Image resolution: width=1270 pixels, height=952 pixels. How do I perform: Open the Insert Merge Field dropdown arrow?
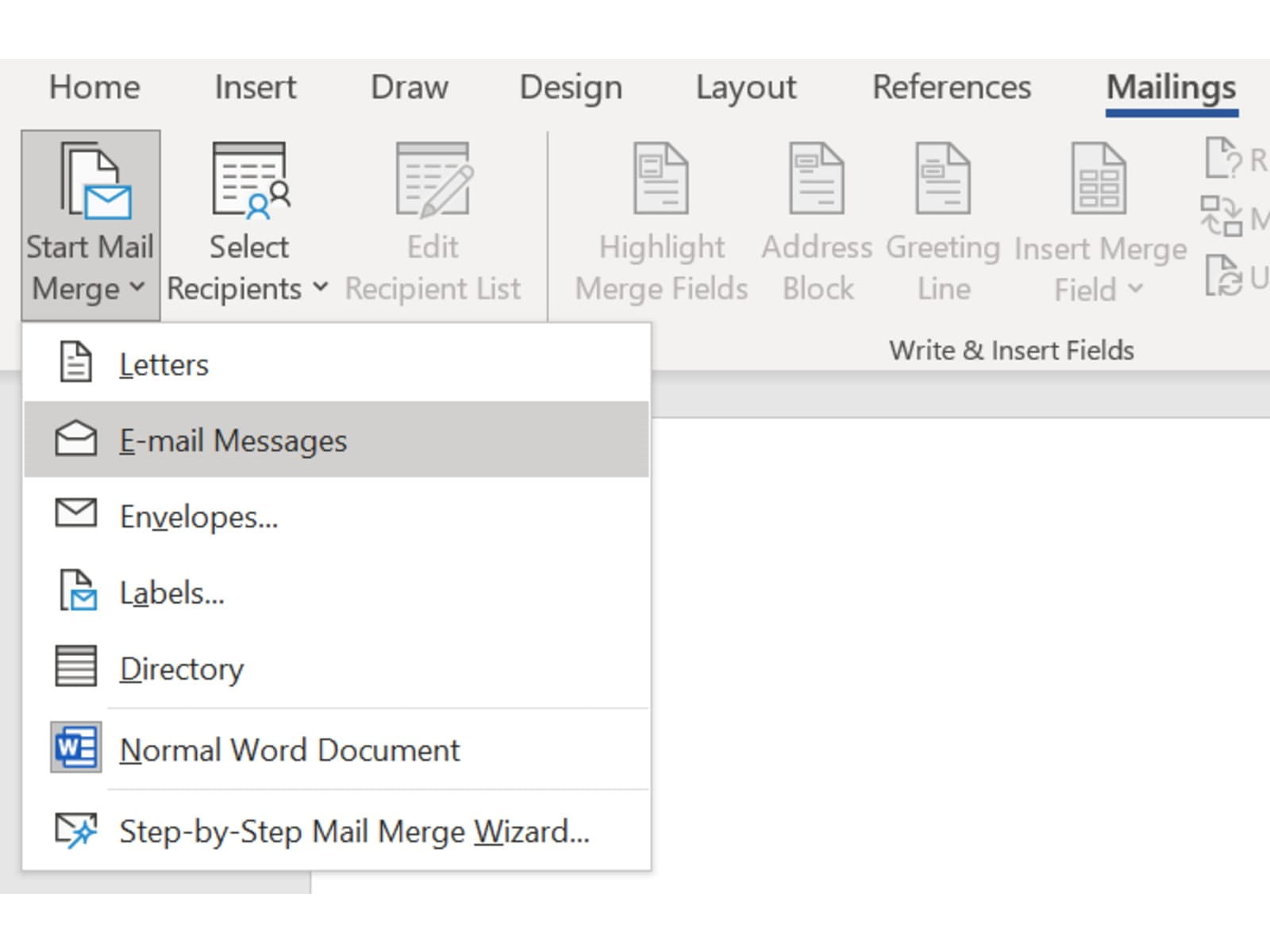tap(1135, 289)
